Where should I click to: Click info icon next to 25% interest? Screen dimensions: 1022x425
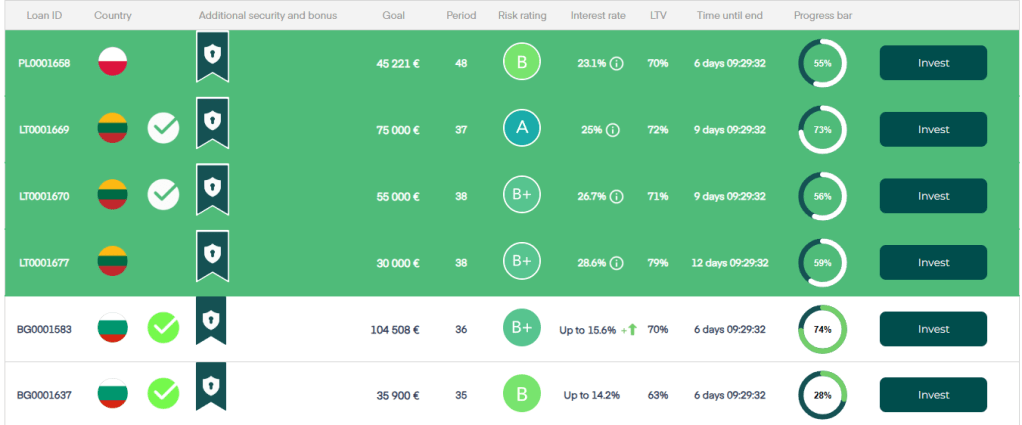point(613,130)
